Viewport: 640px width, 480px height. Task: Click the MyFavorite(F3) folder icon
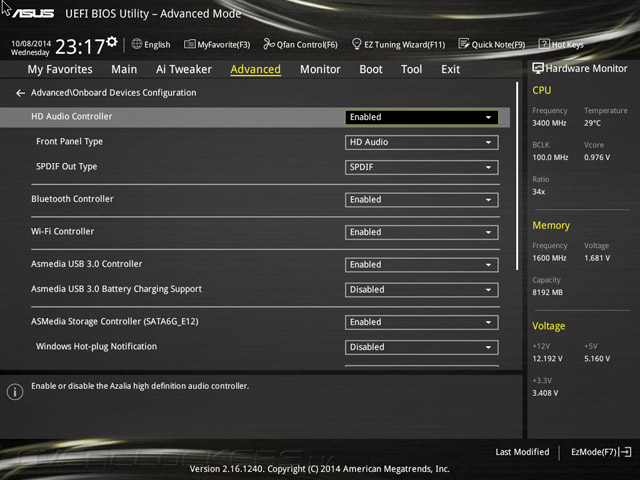[189, 44]
